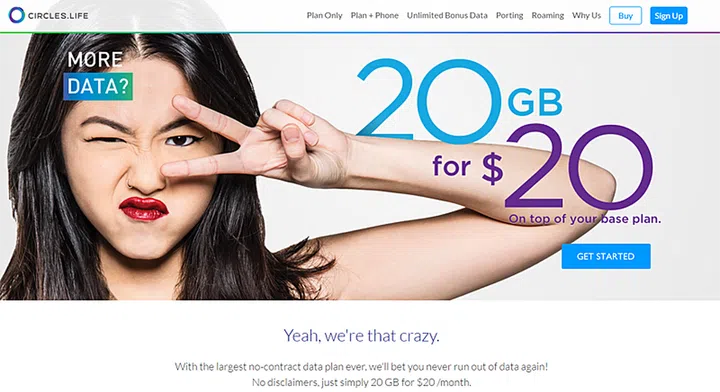
Task: Click the outlined Buy button
Action: (x=625, y=16)
